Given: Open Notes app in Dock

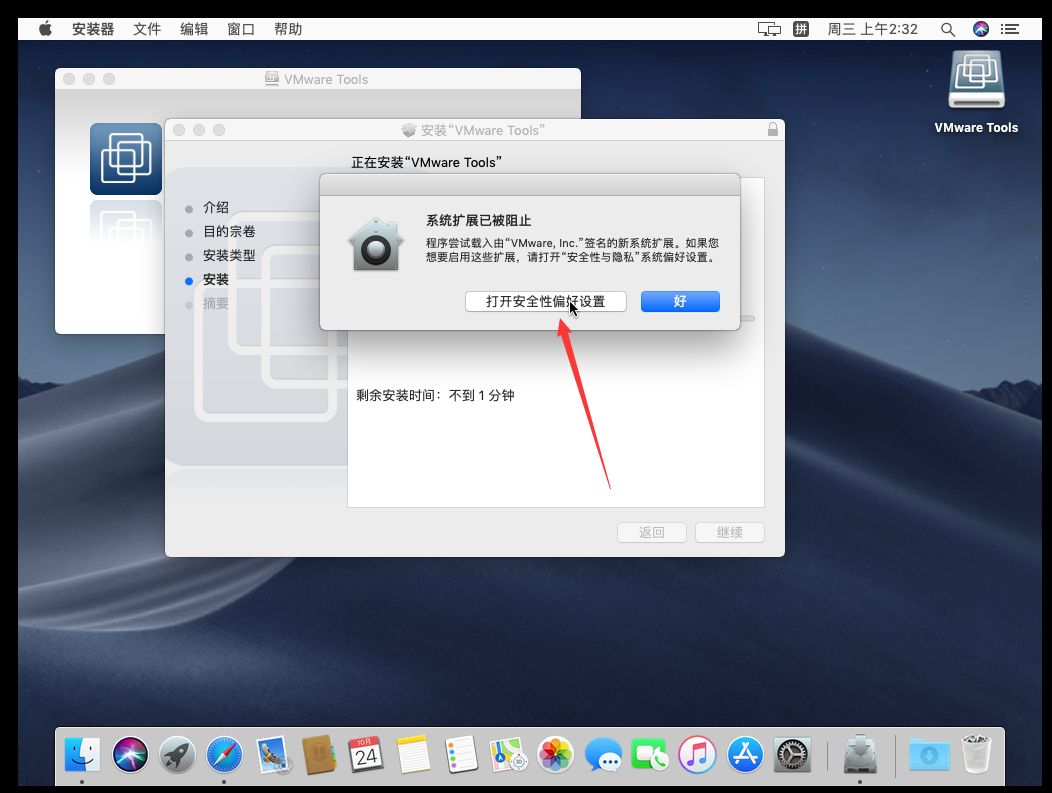Looking at the screenshot, I should pos(413,755).
